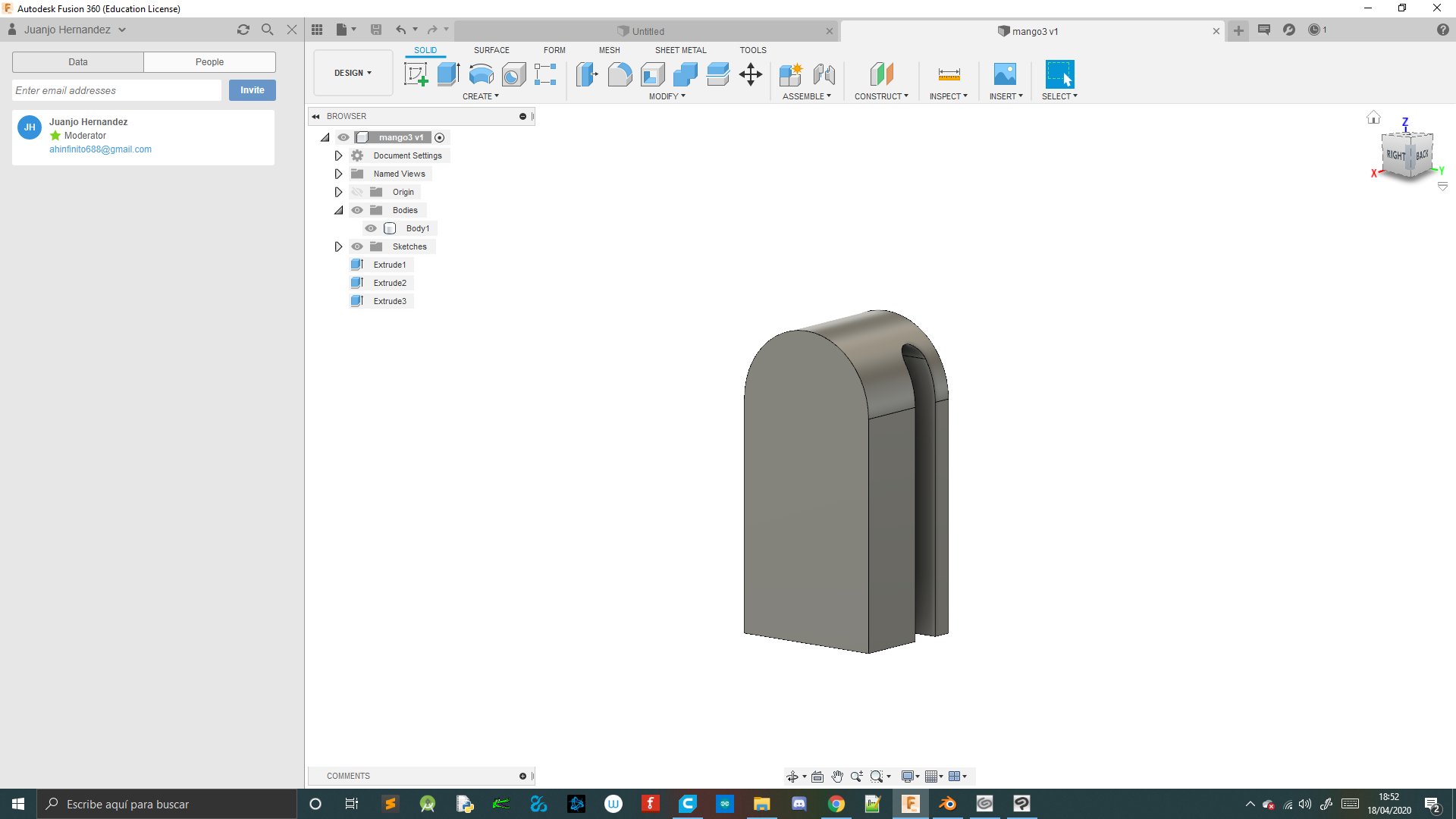Open the DESIGN workspace dropdown

[x=353, y=73]
